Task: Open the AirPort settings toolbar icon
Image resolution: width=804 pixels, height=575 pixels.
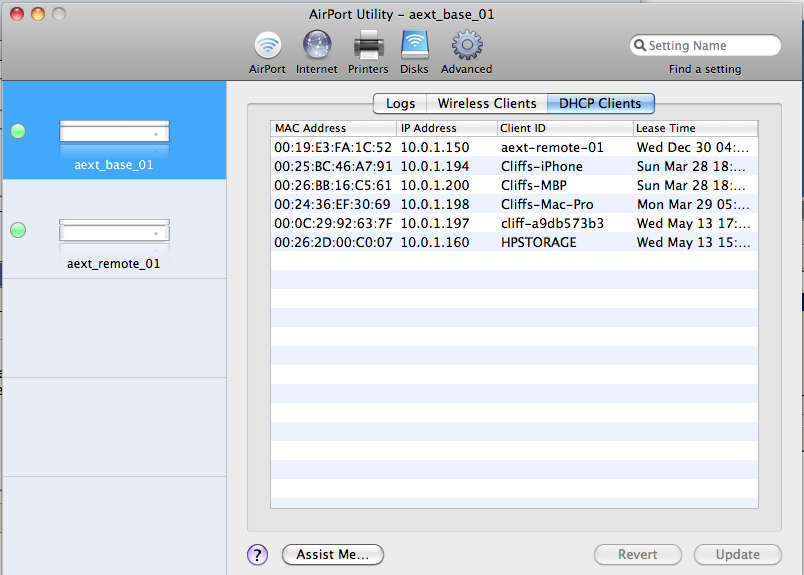Action: (x=268, y=45)
